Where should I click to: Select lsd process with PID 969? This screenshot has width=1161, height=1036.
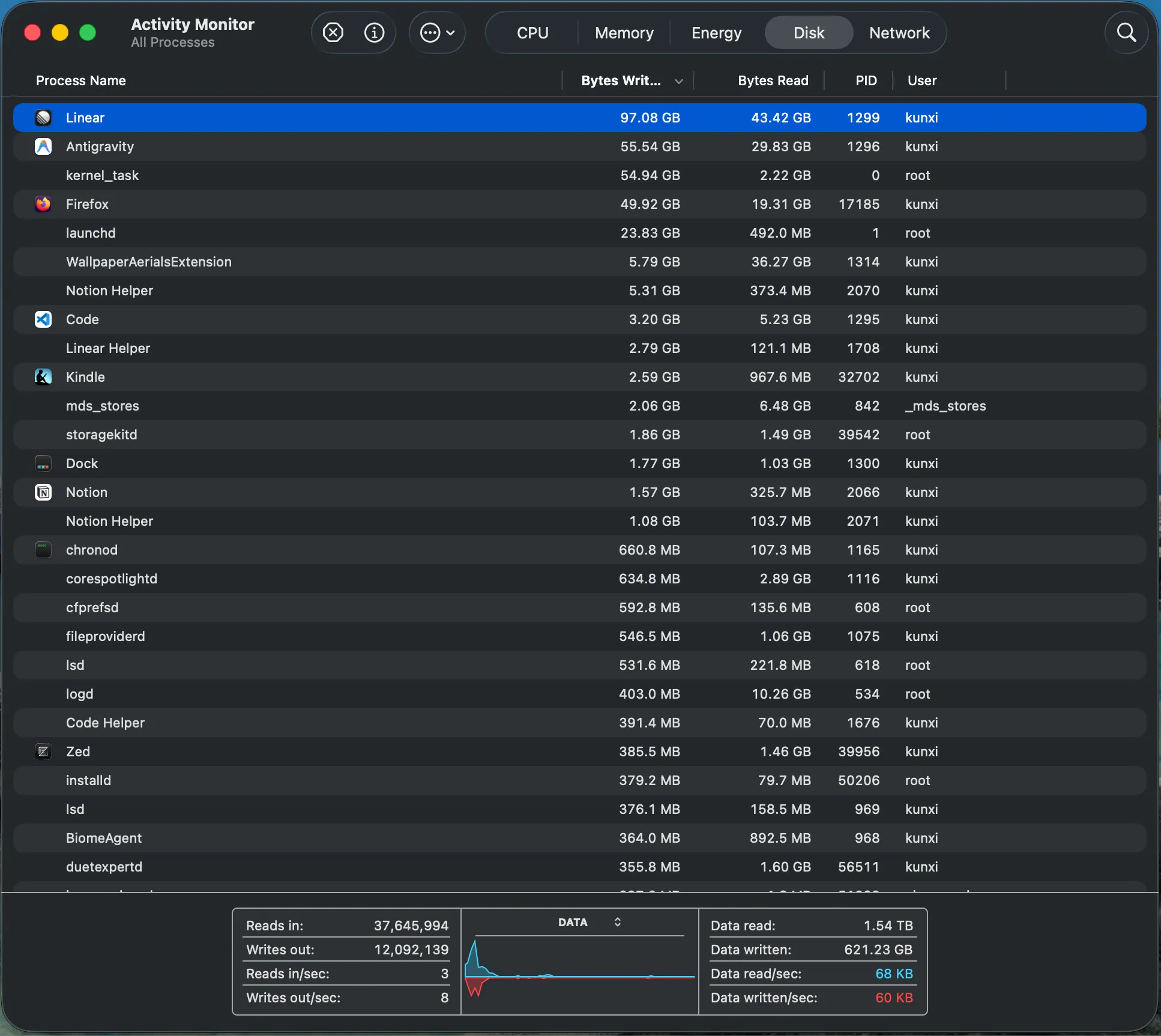(580, 809)
